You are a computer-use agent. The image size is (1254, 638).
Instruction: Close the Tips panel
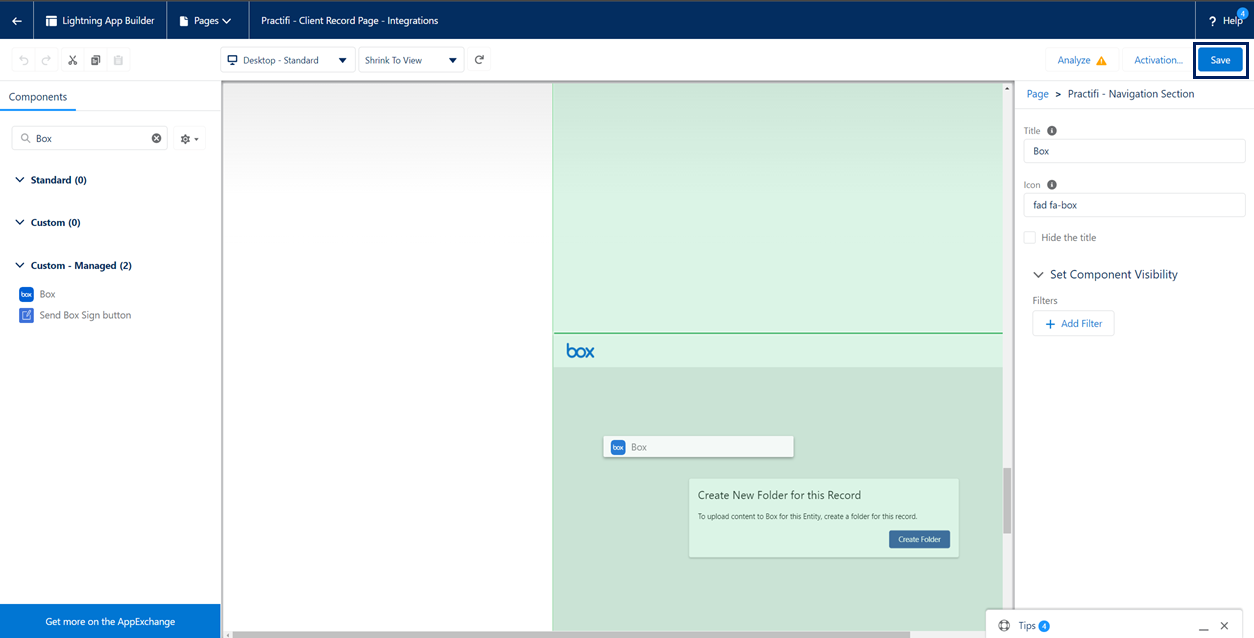pyautogui.click(x=1224, y=626)
